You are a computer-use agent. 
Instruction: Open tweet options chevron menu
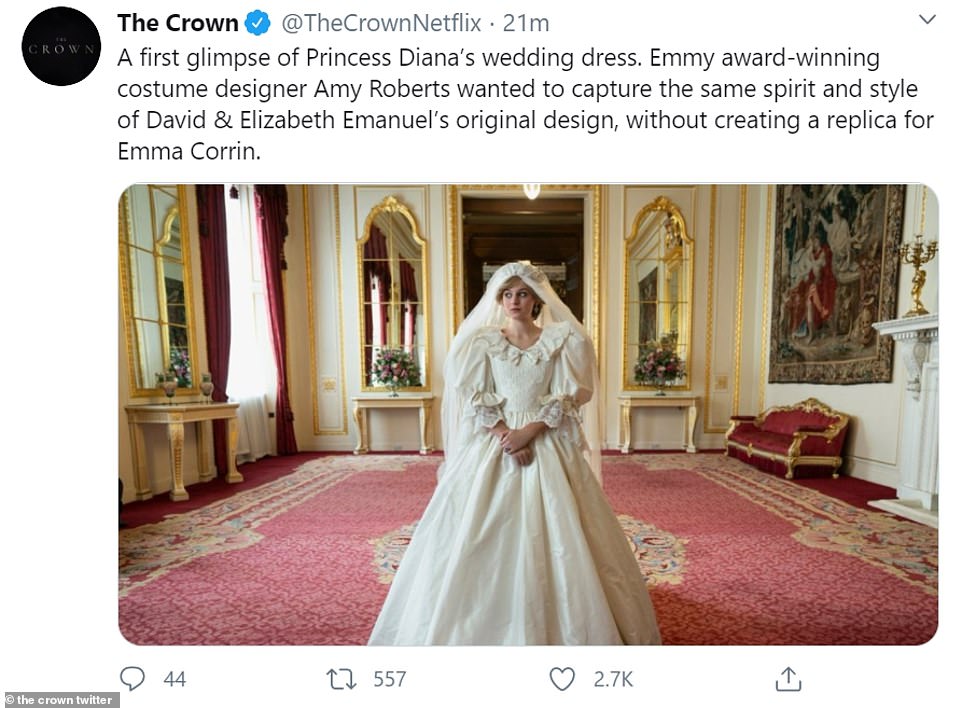point(926,20)
